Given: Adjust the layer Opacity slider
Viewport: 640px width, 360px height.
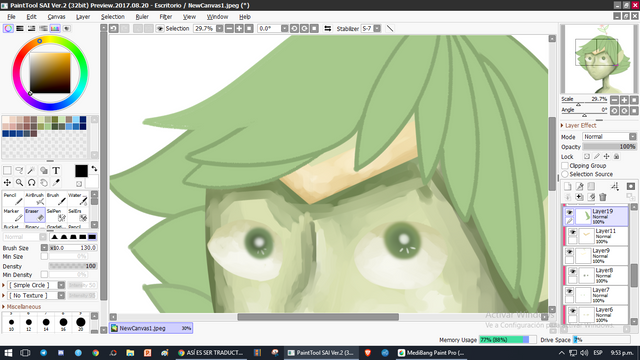Looking at the screenshot, I should (x=609, y=147).
